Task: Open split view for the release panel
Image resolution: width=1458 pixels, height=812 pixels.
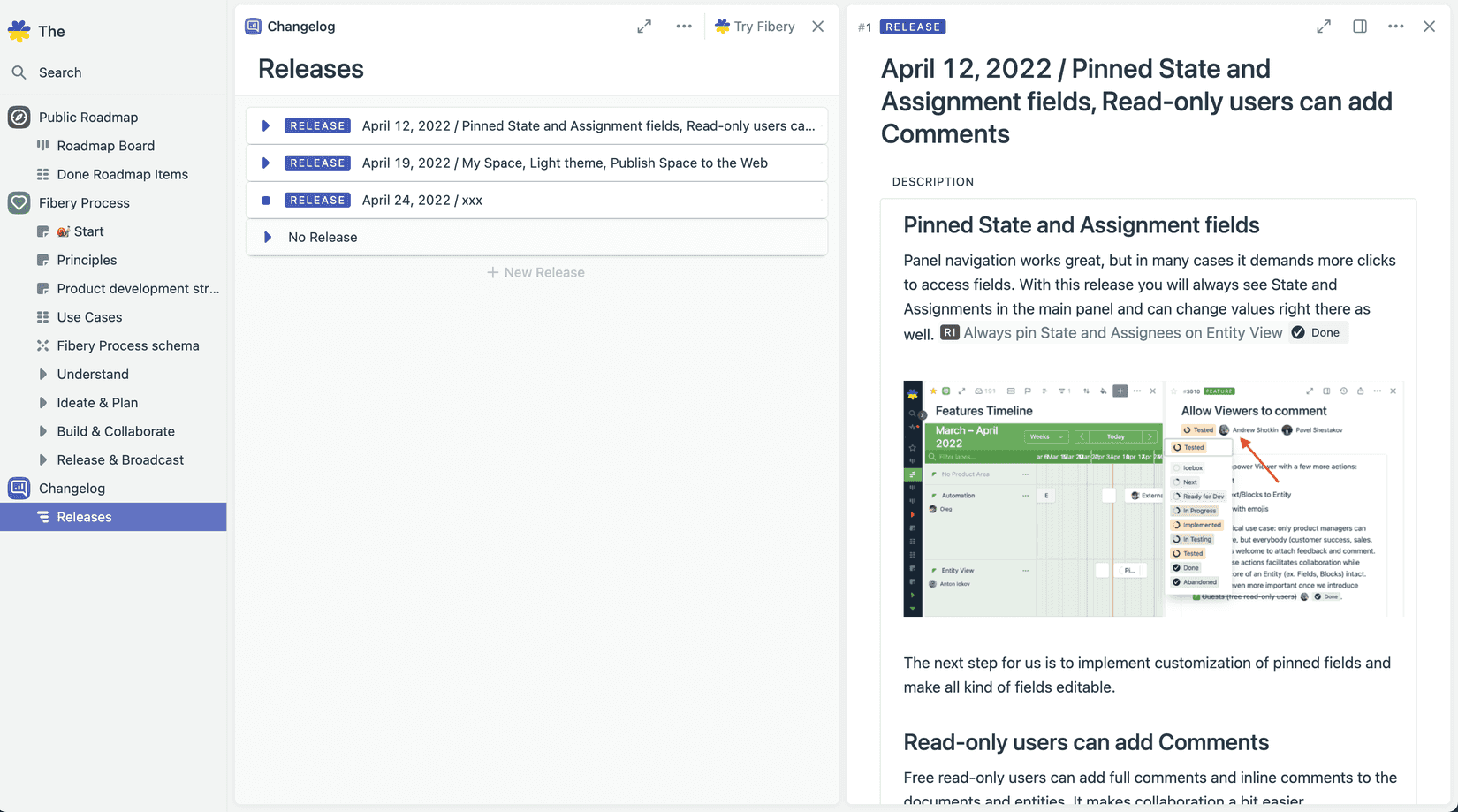Action: 1358,27
